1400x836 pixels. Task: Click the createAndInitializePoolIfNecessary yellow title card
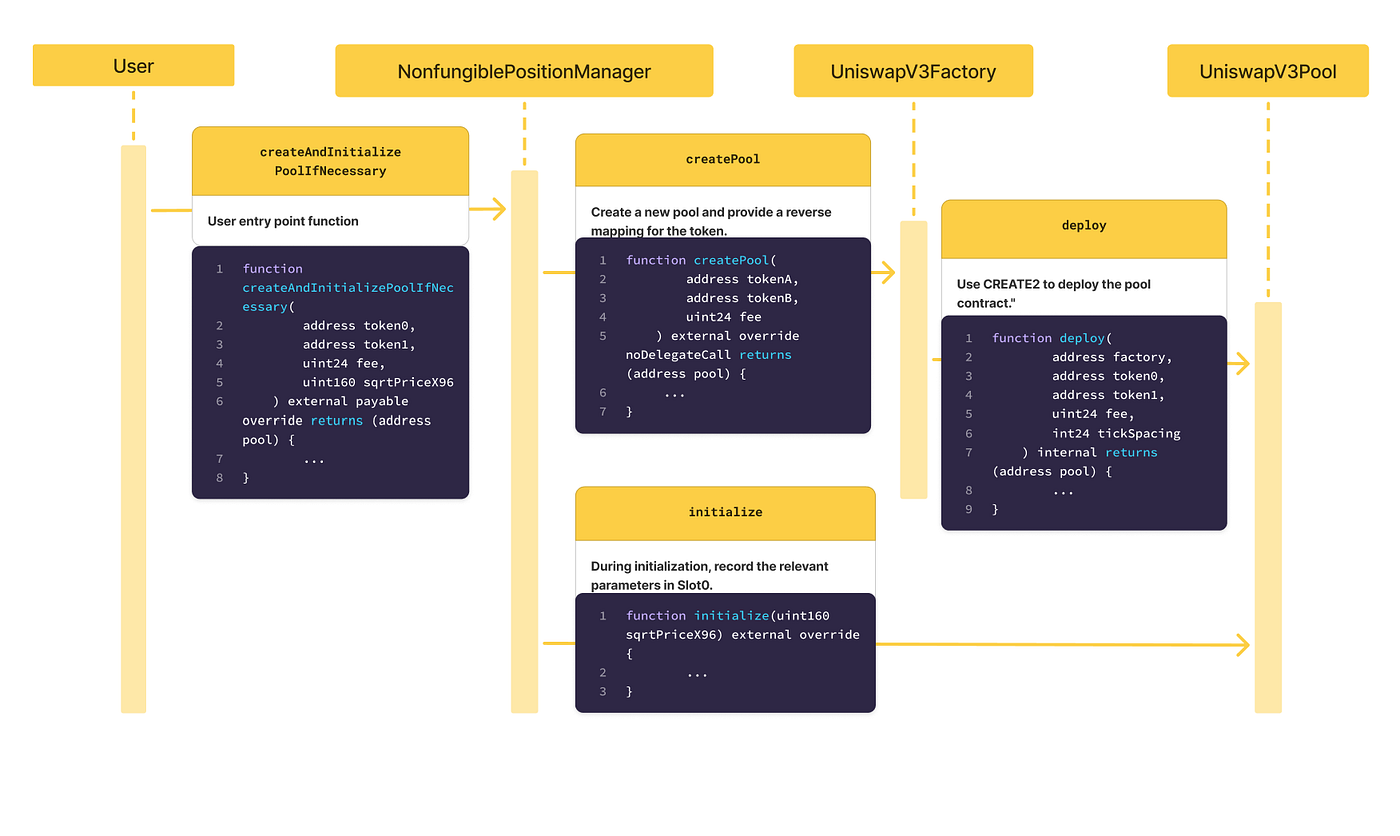[x=330, y=161]
